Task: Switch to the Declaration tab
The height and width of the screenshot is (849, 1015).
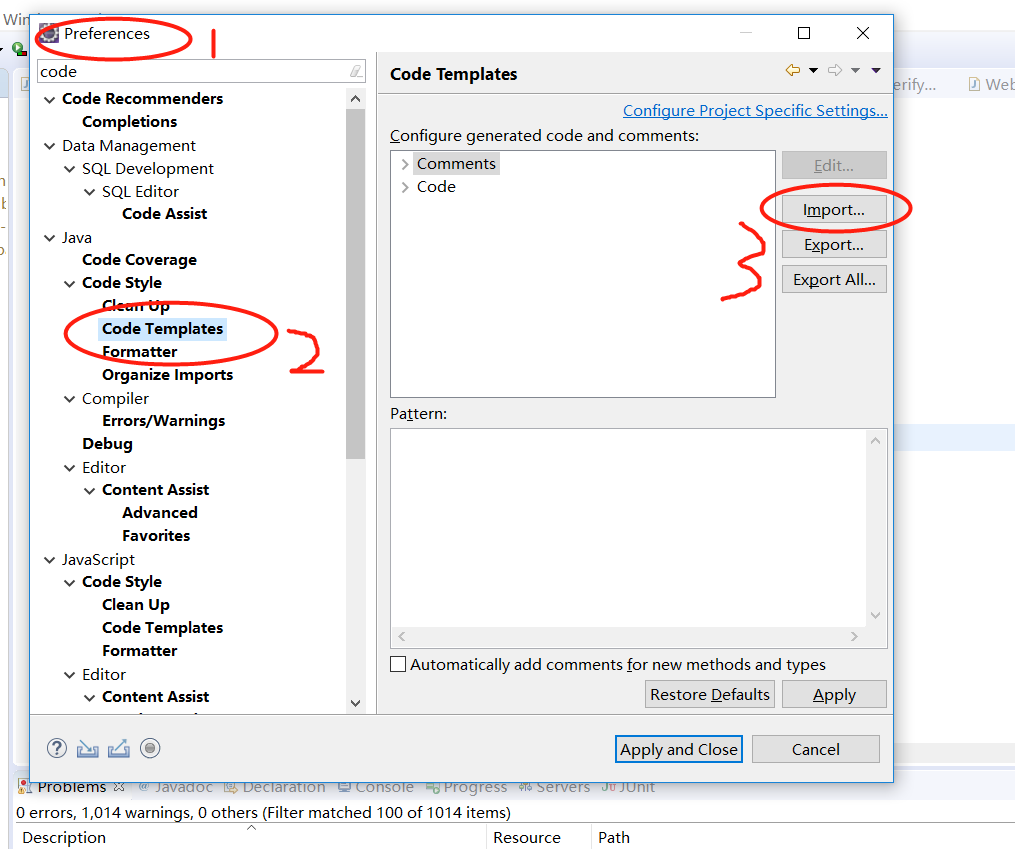Action: 274,787
